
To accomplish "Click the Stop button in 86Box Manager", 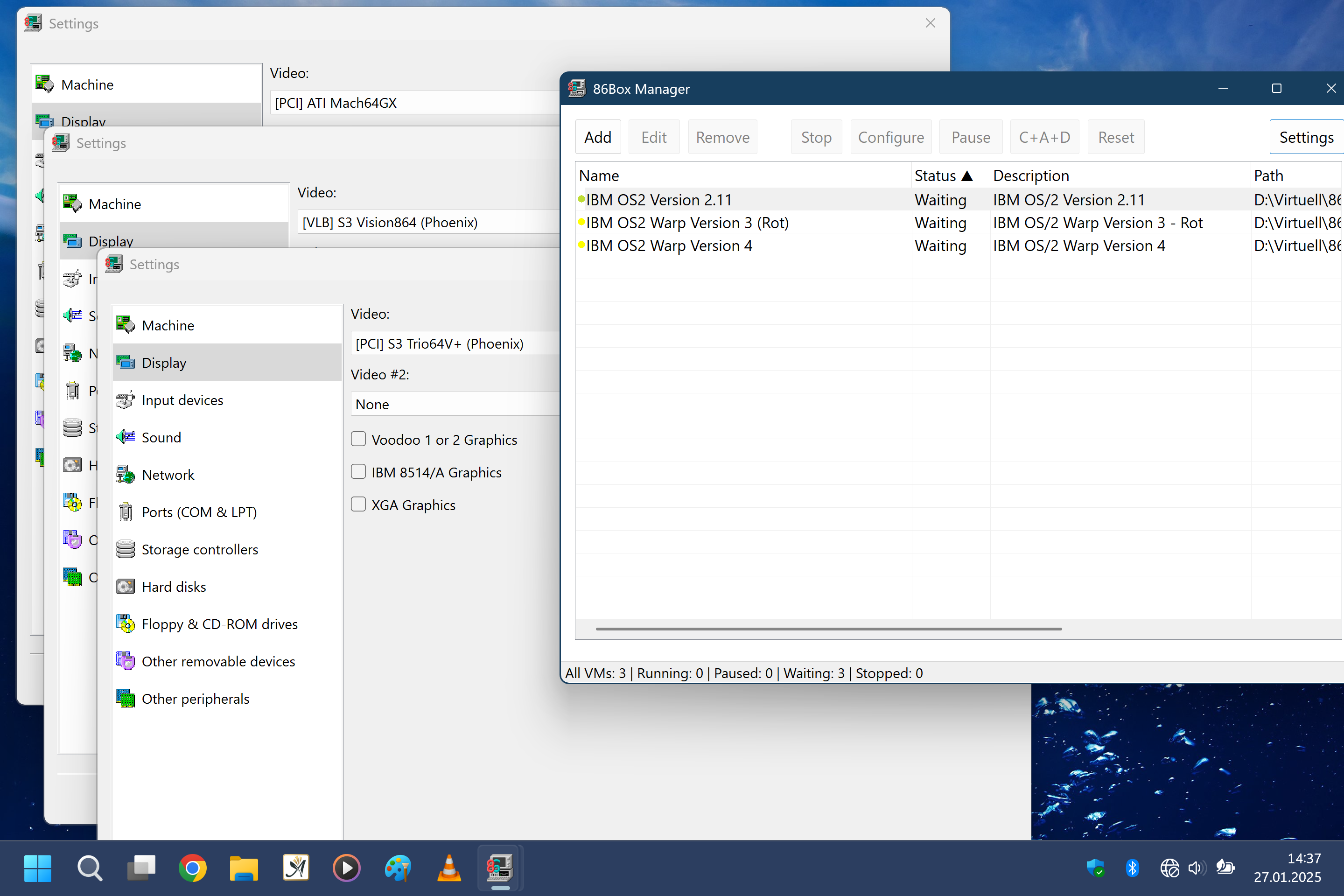I will pos(816,137).
